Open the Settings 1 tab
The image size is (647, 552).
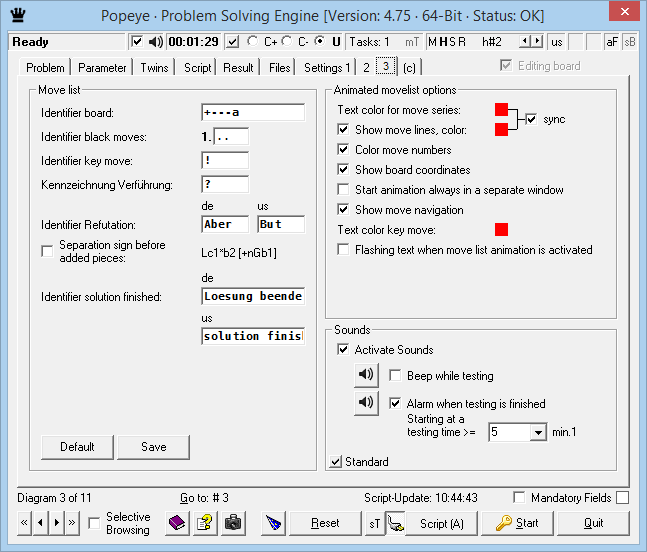(x=327, y=68)
